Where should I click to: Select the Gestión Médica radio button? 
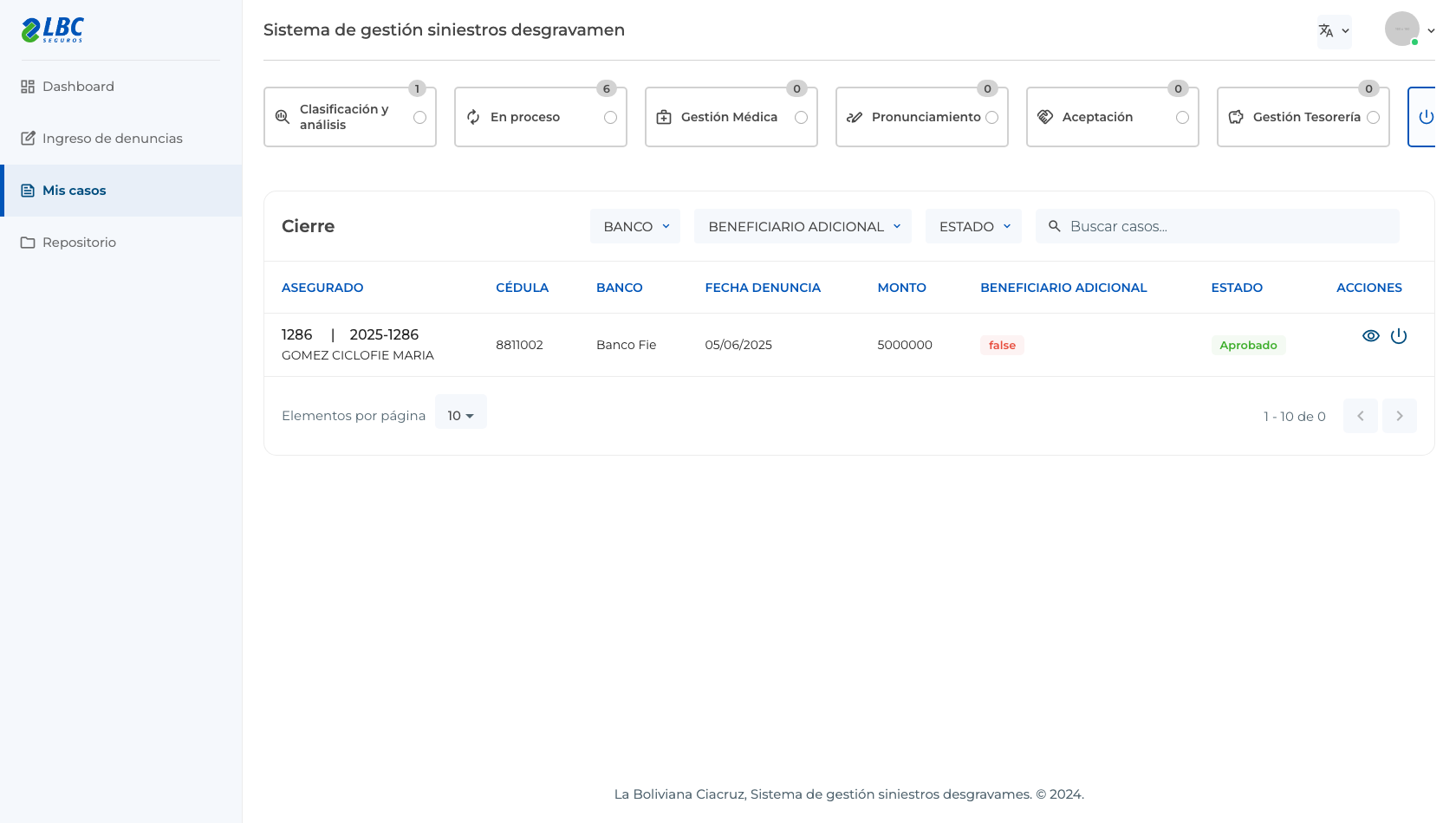[x=801, y=117]
